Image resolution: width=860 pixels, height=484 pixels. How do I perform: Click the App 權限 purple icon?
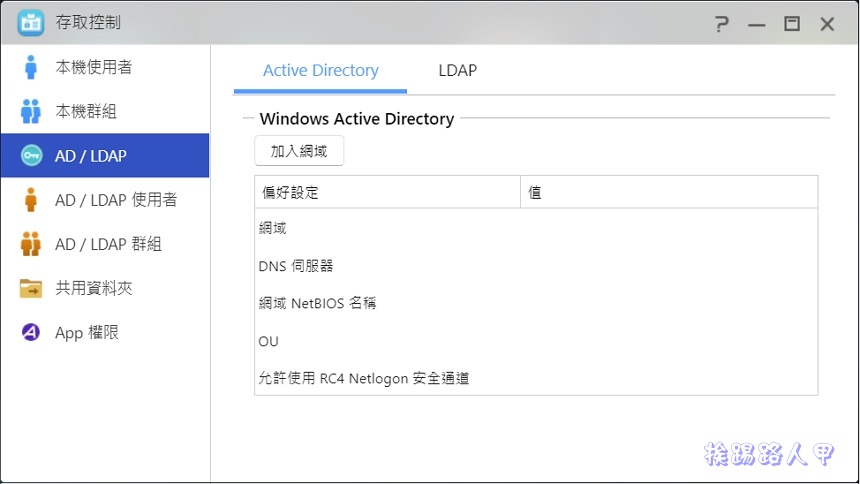click(31, 332)
